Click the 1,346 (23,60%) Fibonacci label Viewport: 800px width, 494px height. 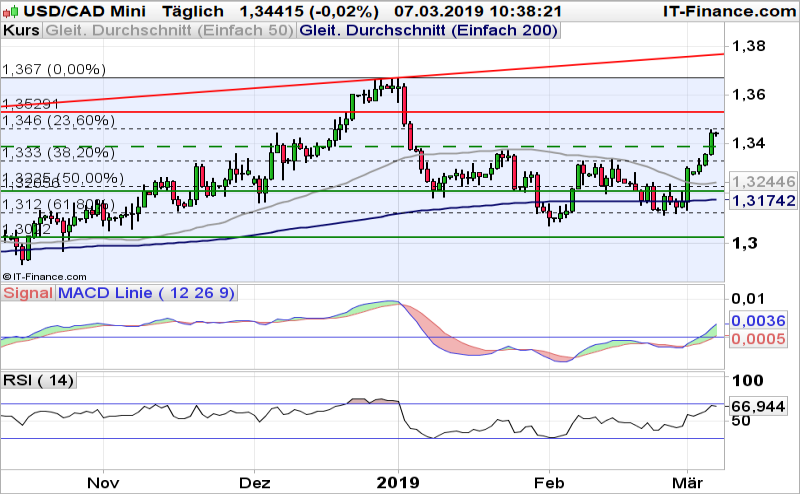click(x=59, y=120)
